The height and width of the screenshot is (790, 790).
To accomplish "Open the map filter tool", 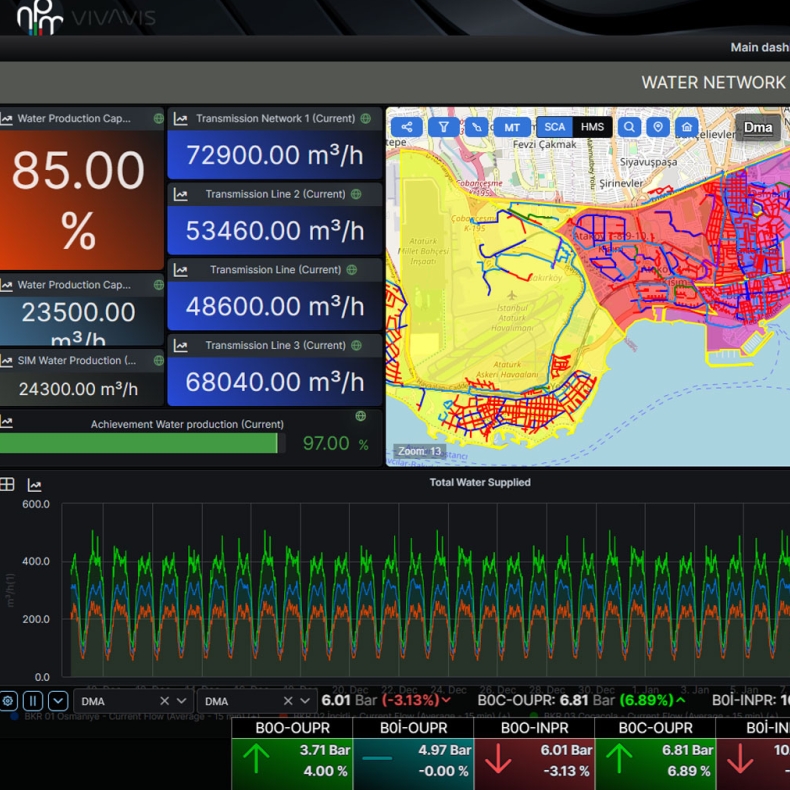I will click(x=443, y=127).
